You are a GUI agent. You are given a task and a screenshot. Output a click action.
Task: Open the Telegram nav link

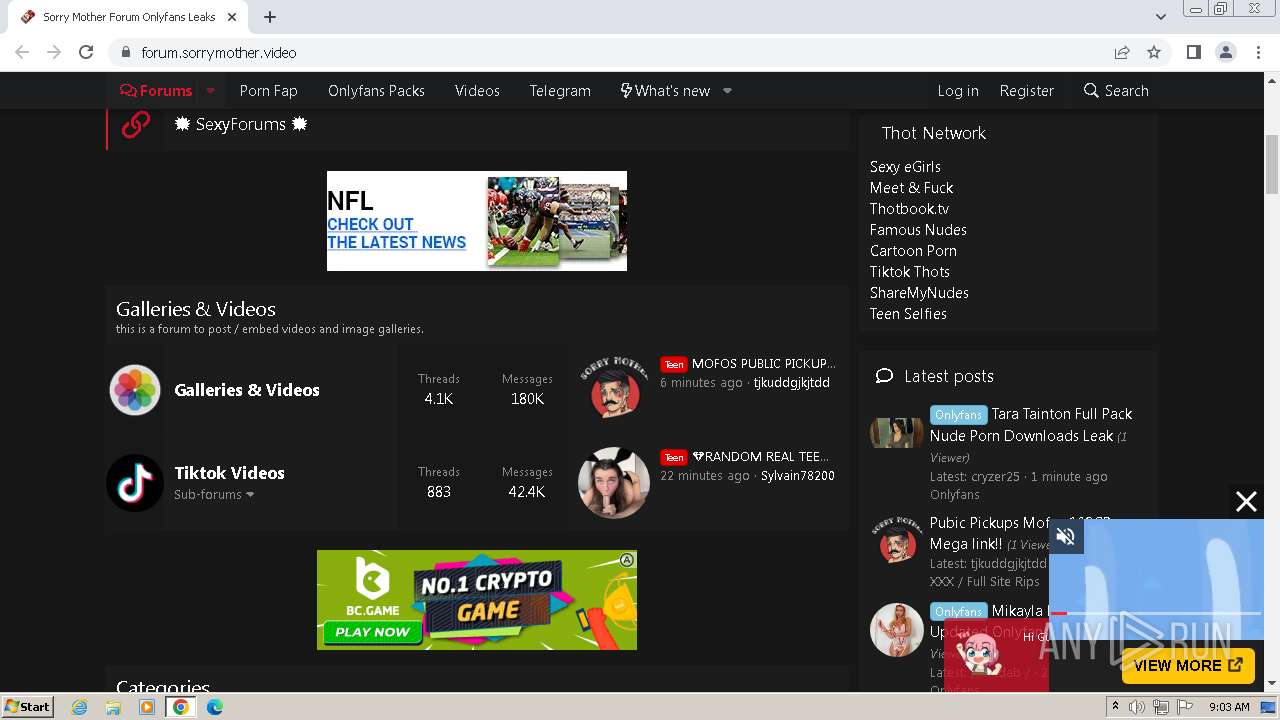coord(560,90)
